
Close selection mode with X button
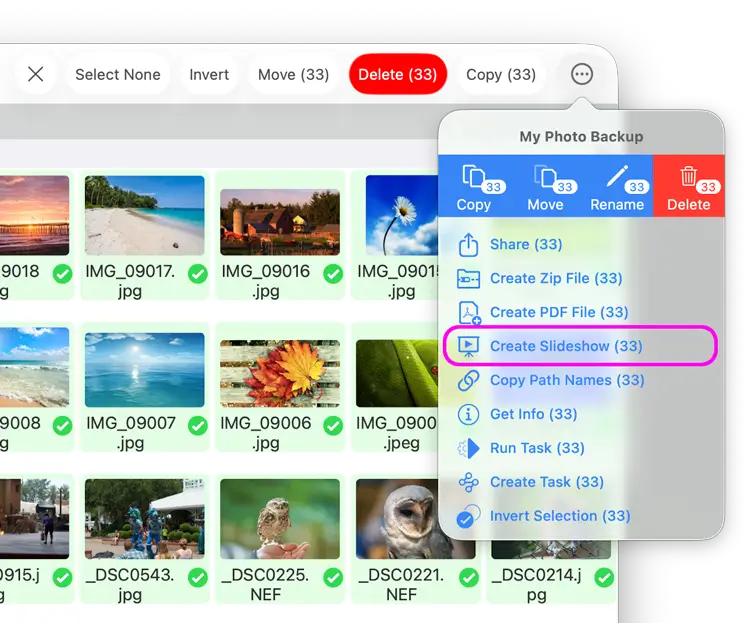pos(36,75)
